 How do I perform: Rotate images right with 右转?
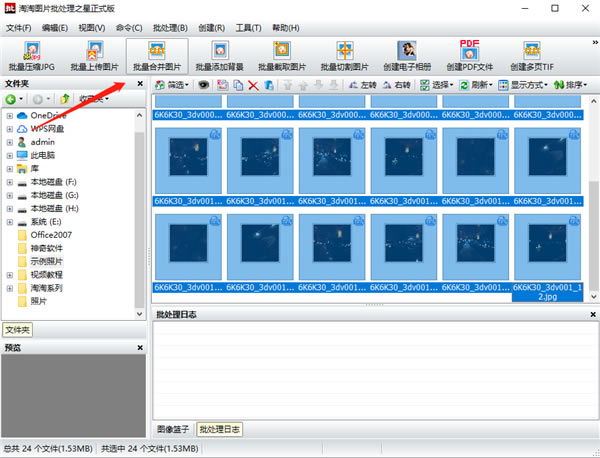pyautogui.click(x=396, y=85)
